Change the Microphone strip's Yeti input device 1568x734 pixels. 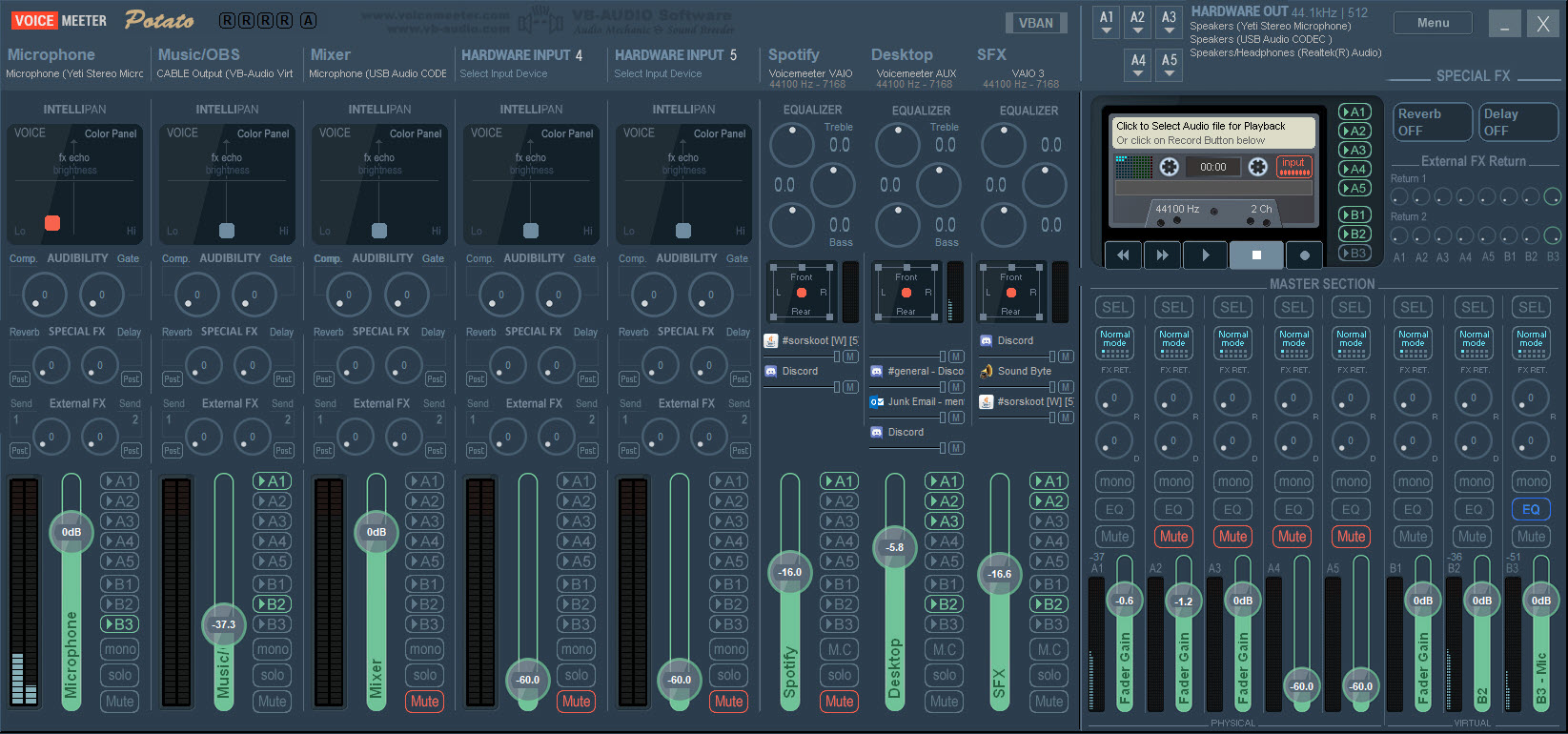(x=74, y=73)
